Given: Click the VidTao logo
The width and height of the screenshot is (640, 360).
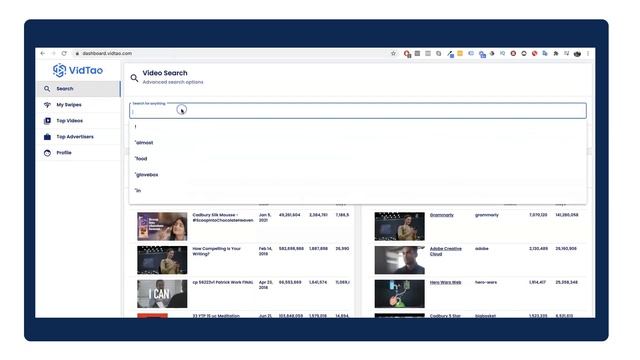Looking at the screenshot, I should click(x=78, y=70).
